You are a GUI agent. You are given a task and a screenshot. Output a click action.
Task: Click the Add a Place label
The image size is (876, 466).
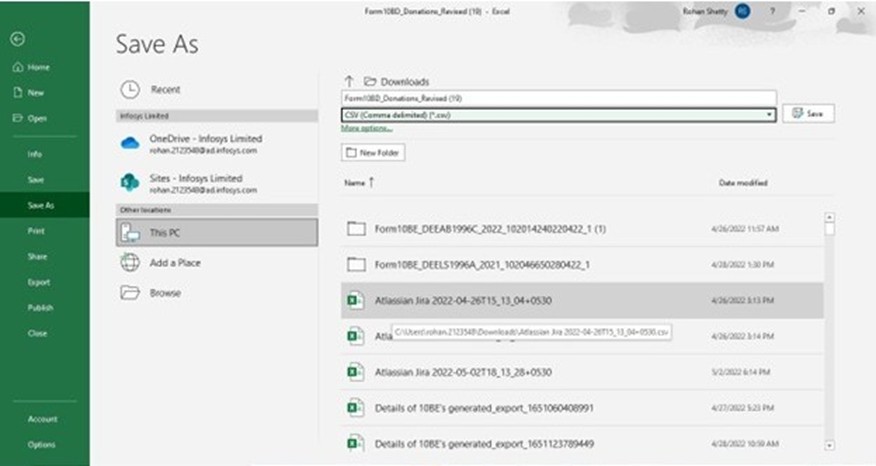point(175,263)
